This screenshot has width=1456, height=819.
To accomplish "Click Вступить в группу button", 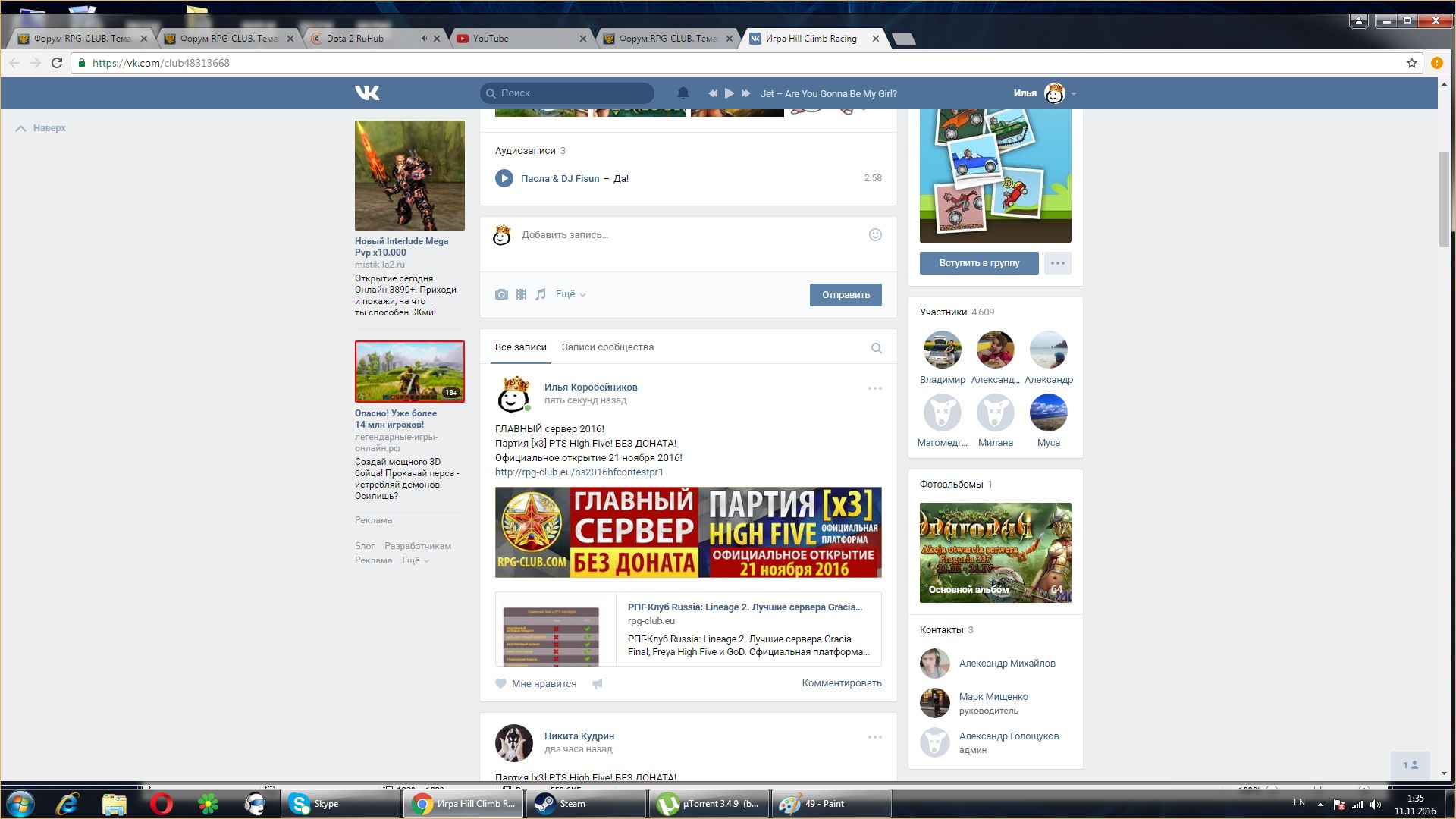I will [978, 263].
